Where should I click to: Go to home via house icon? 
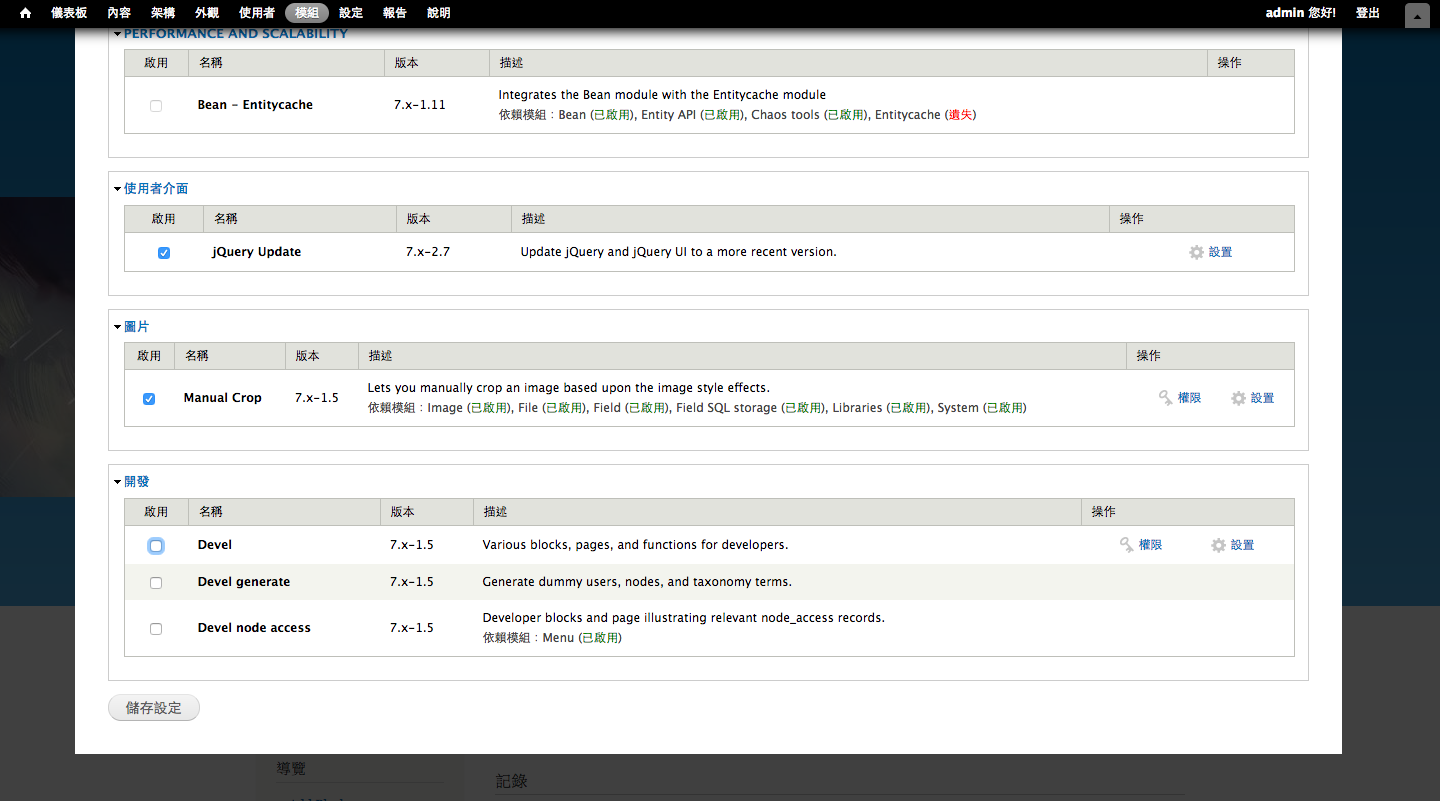25,13
